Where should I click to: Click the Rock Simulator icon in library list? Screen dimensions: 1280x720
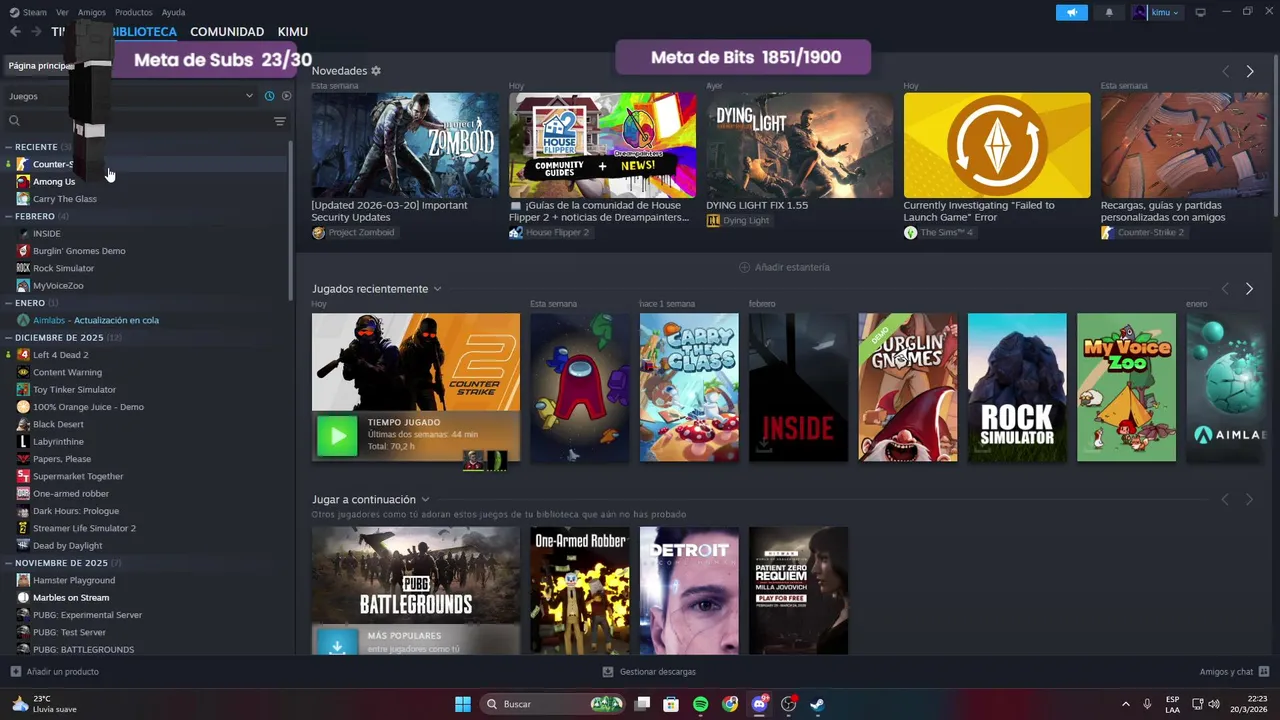[x=23, y=268]
